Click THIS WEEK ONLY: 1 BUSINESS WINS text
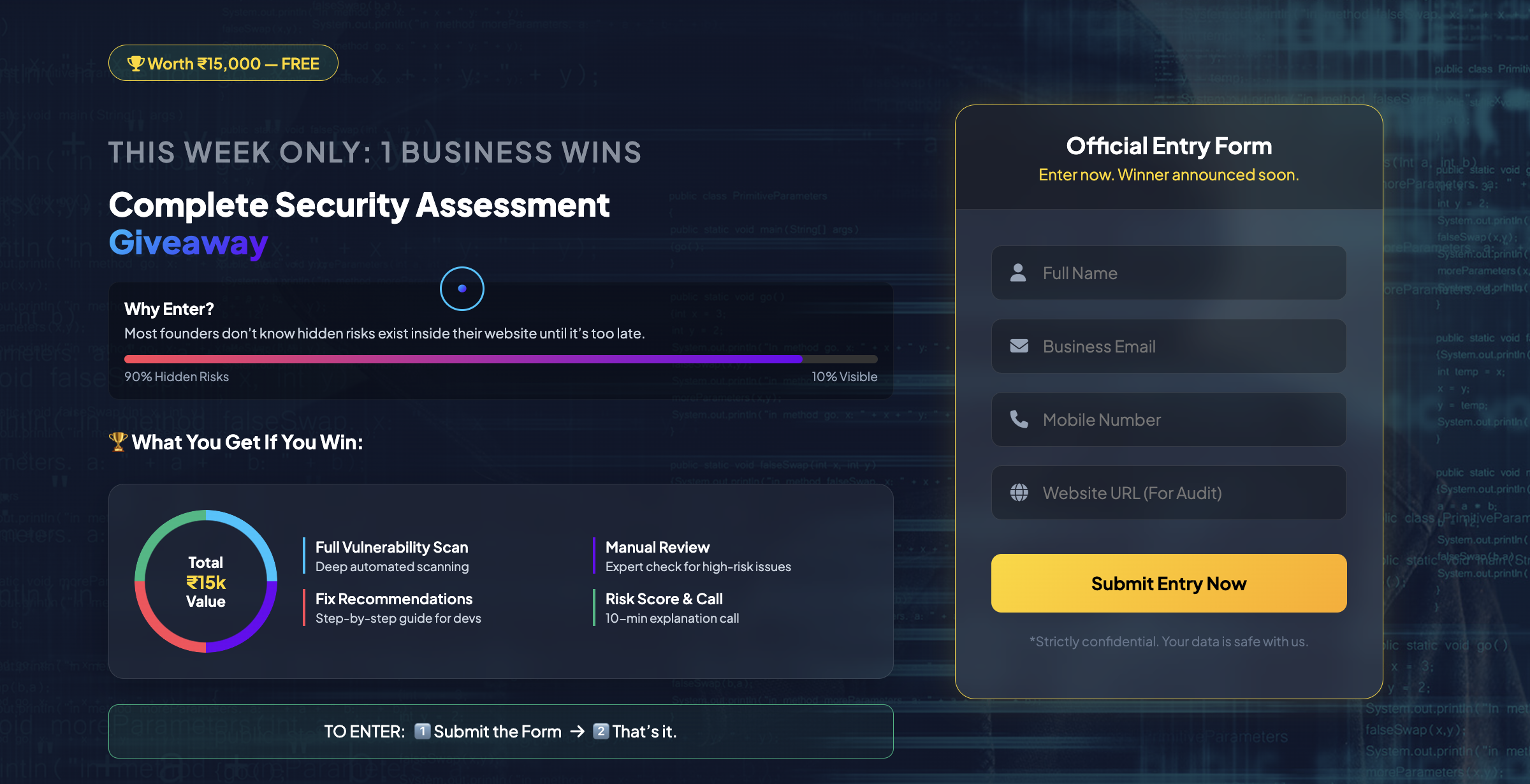 375,152
